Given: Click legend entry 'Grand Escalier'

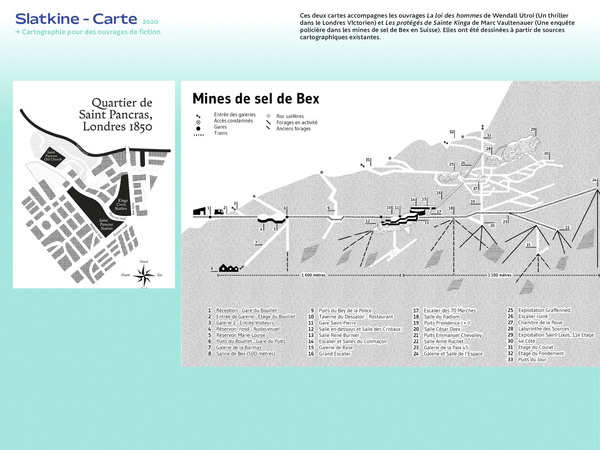Looking at the screenshot, I should tap(335, 354).
